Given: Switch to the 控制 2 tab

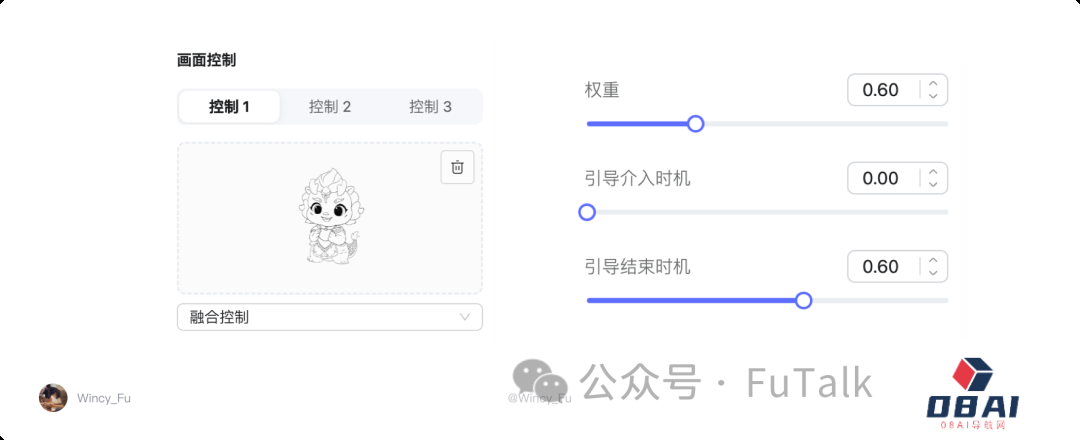Looking at the screenshot, I should [x=330, y=107].
